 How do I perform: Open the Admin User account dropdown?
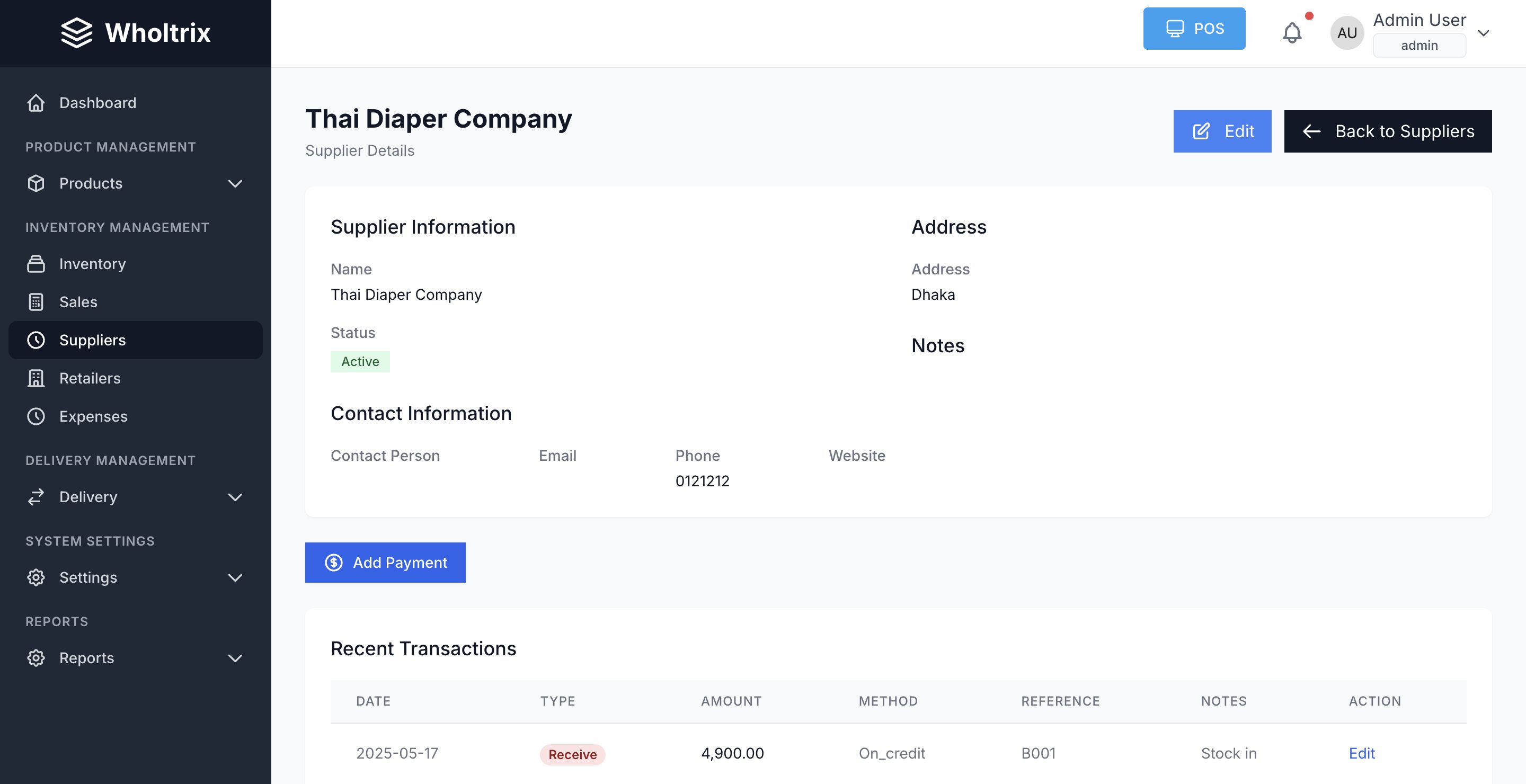click(x=1483, y=33)
